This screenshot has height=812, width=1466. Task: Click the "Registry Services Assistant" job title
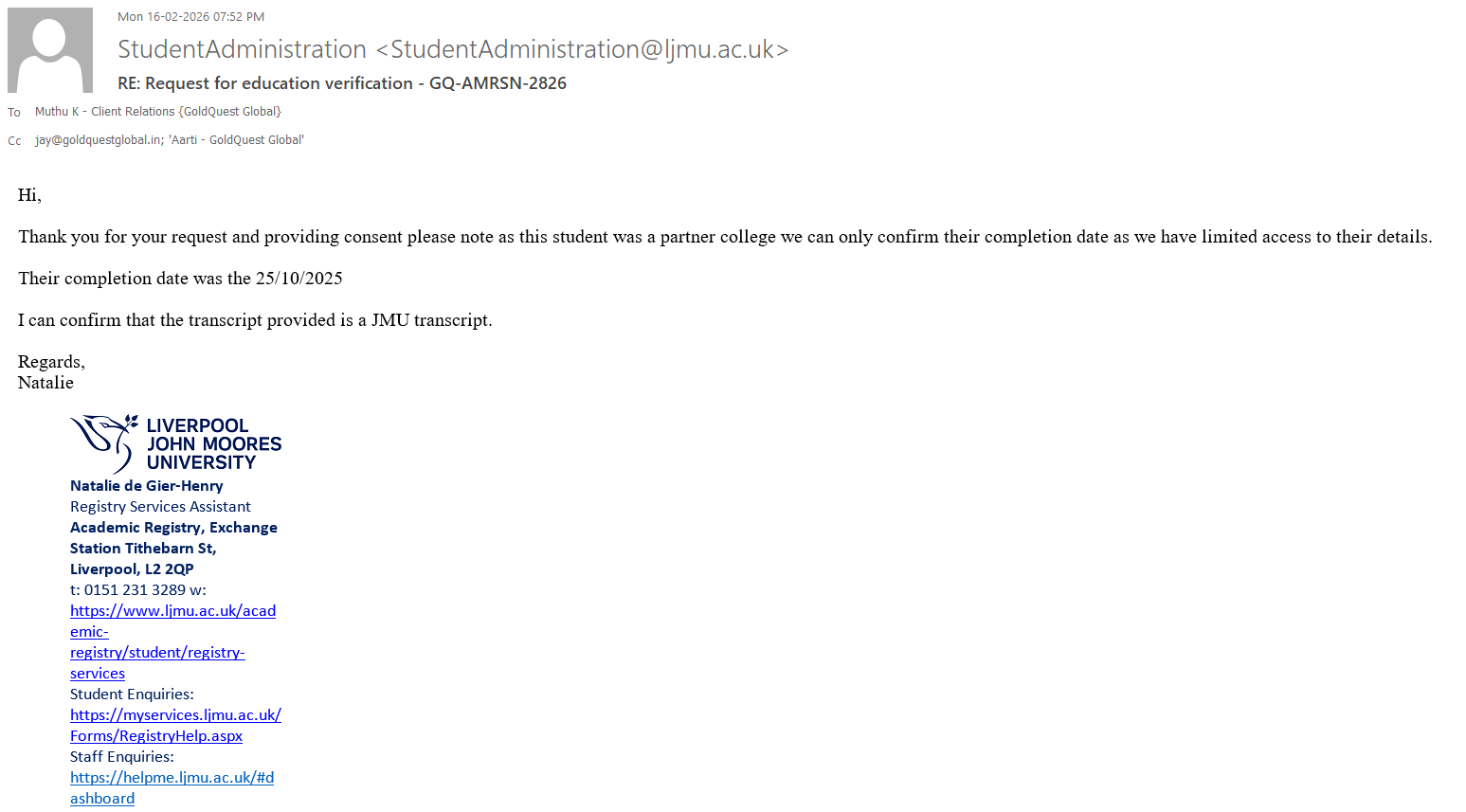[x=160, y=507]
